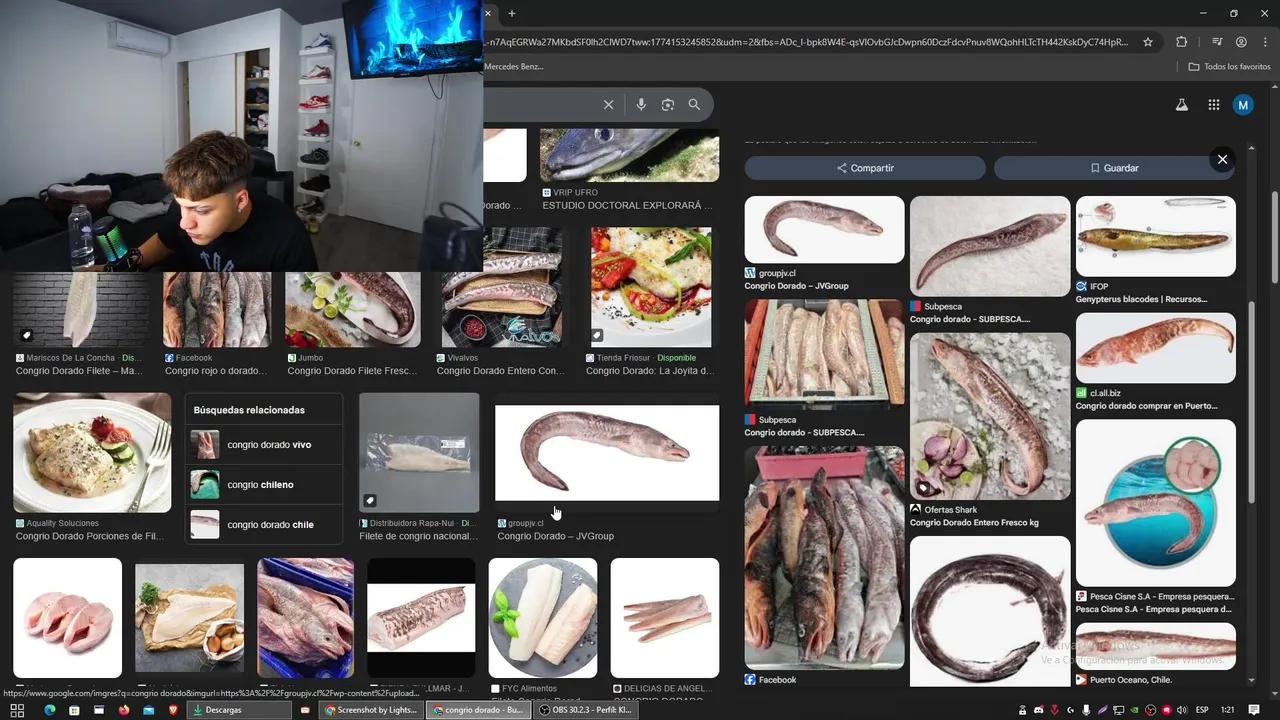
Task: Select related search congrio chileno
Action: click(264, 485)
